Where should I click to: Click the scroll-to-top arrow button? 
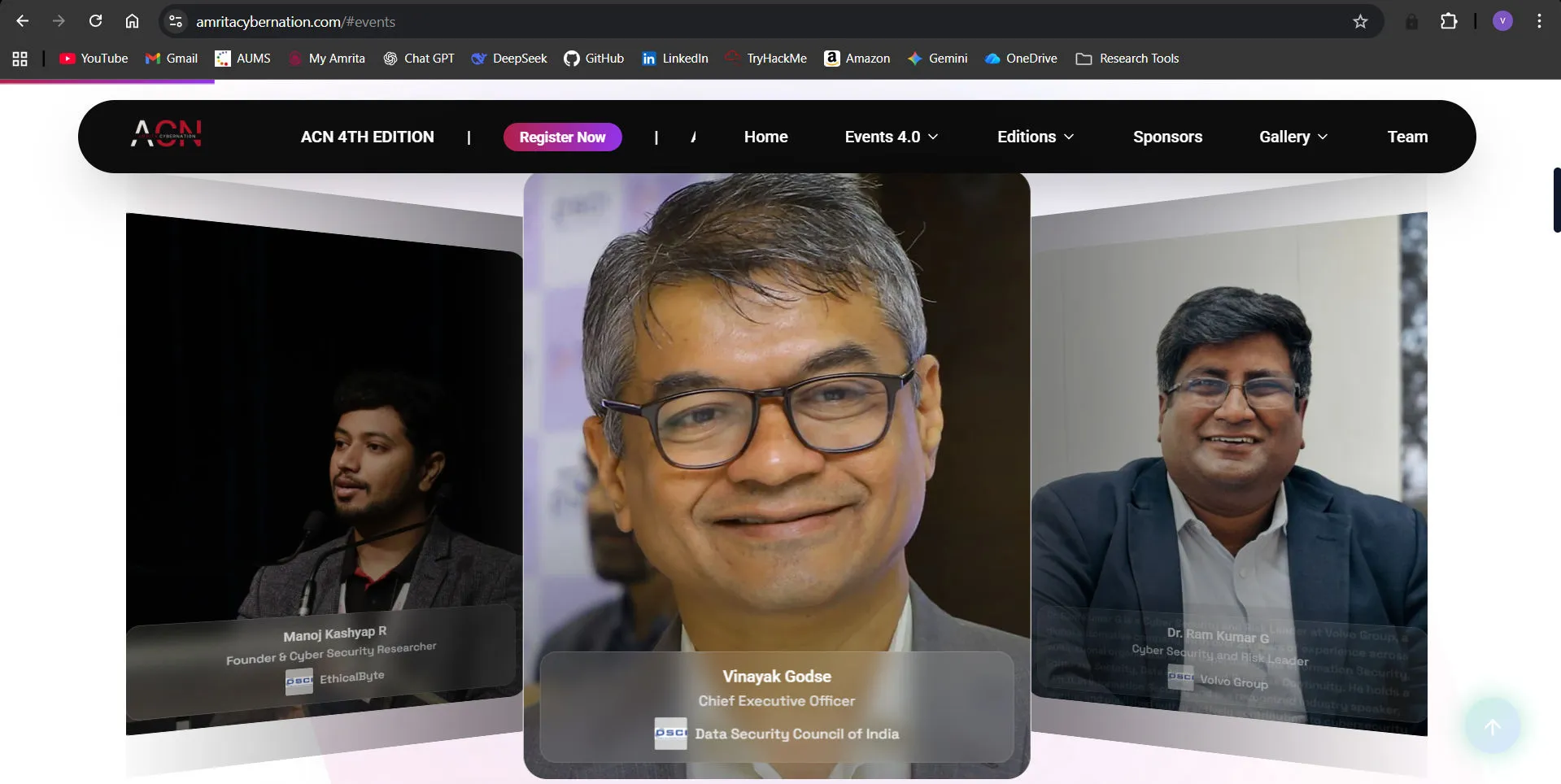[1492, 726]
